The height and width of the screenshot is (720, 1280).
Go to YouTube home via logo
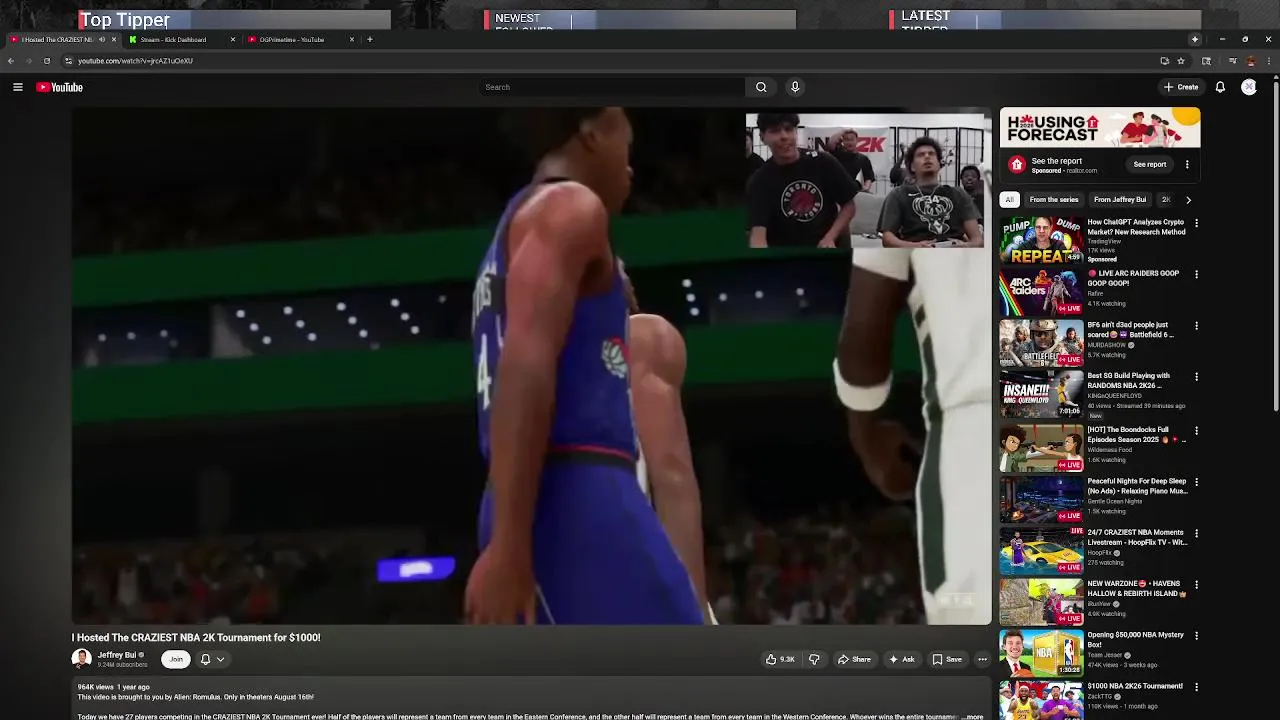pyautogui.click(x=60, y=87)
